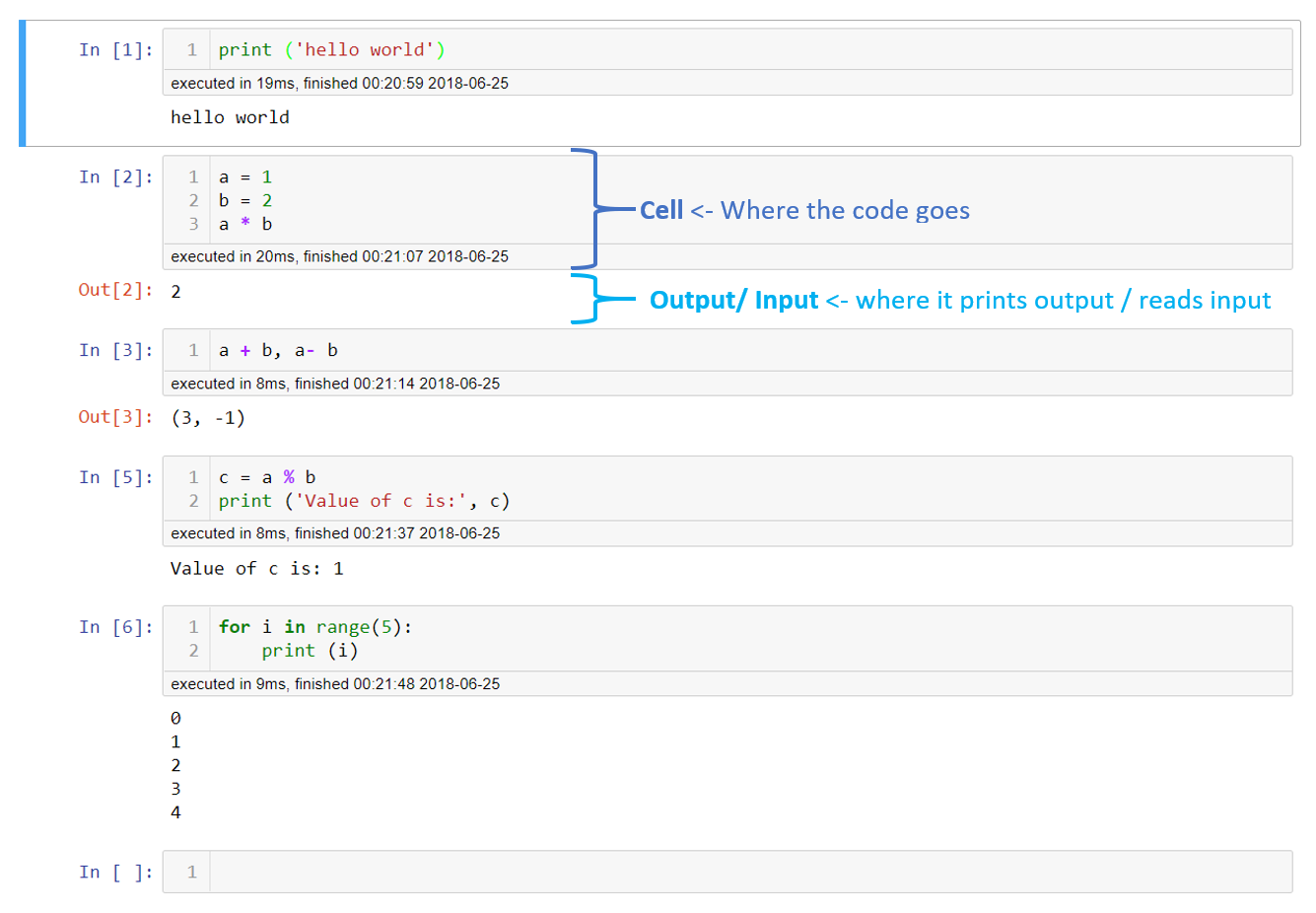
Task: Select the In [3] prompt label
Action: [x=116, y=350]
